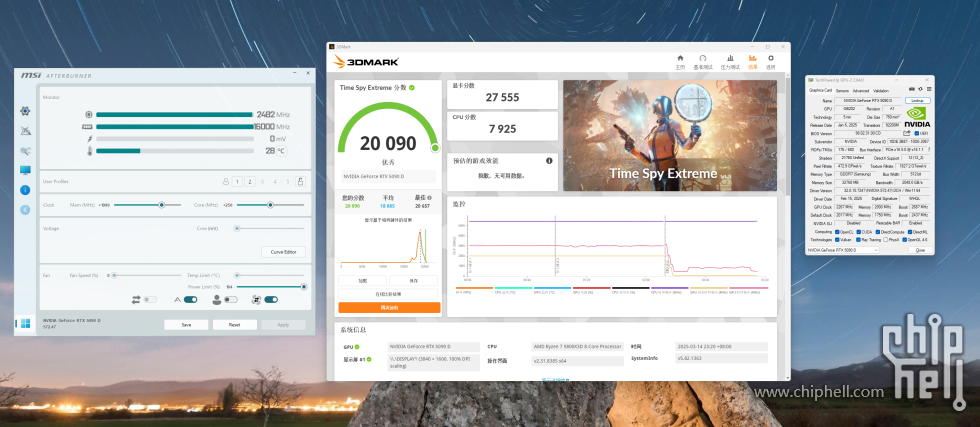Click info icon in estimated game performance panel

click(x=549, y=161)
